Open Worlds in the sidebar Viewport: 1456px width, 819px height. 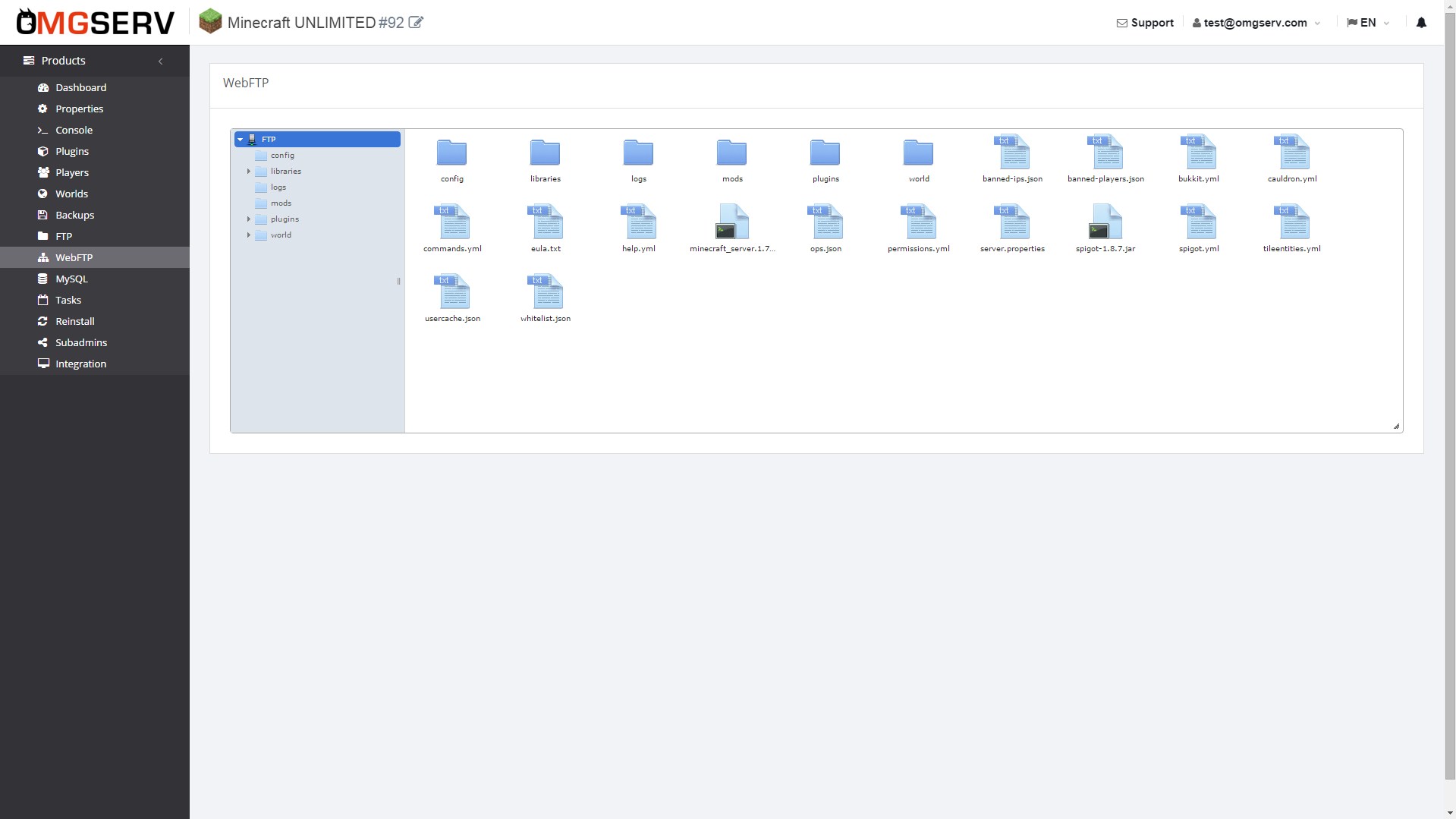tap(95, 194)
